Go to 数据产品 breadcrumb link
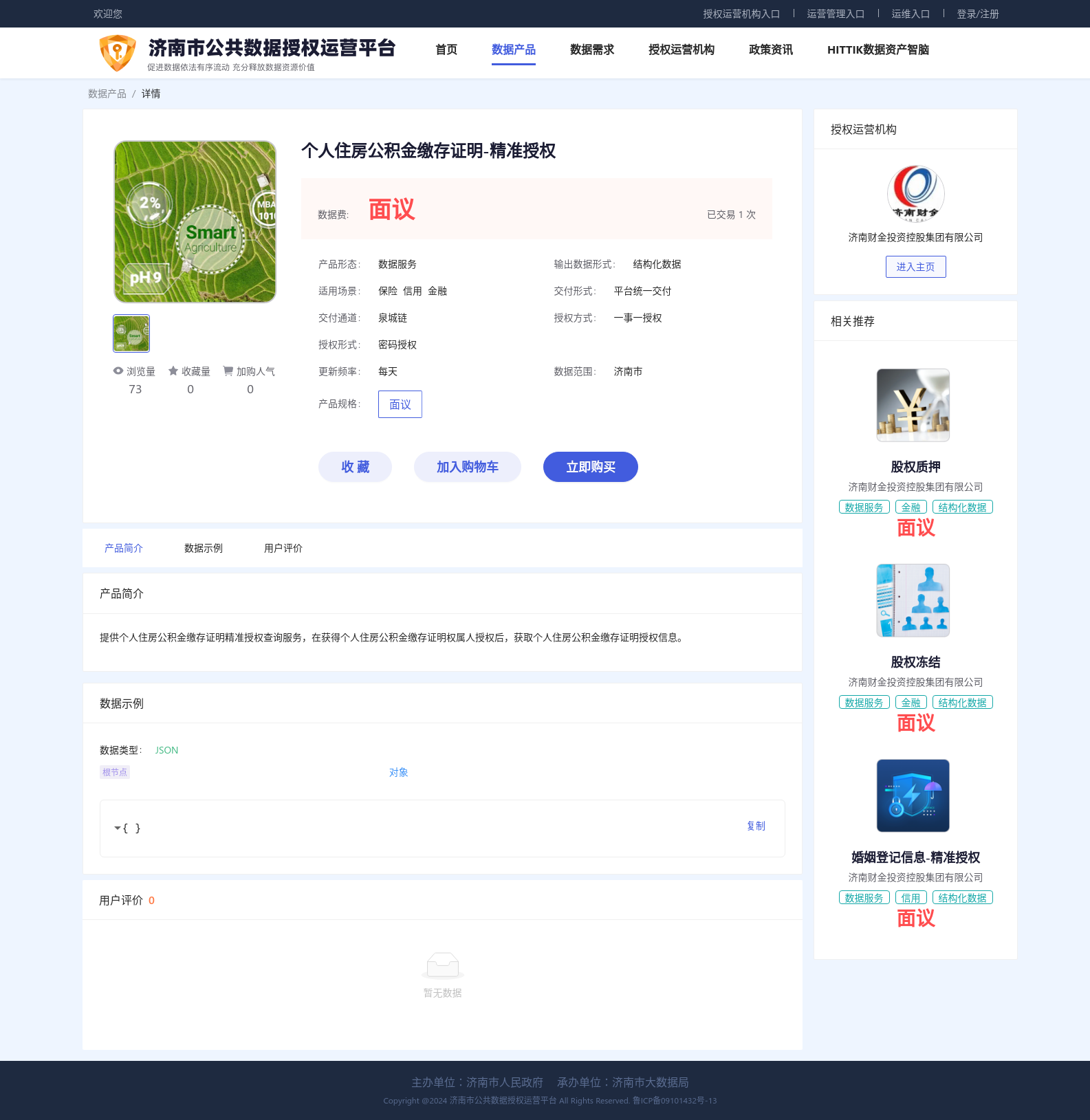Screen dimensions: 1090x1120 pos(107,94)
